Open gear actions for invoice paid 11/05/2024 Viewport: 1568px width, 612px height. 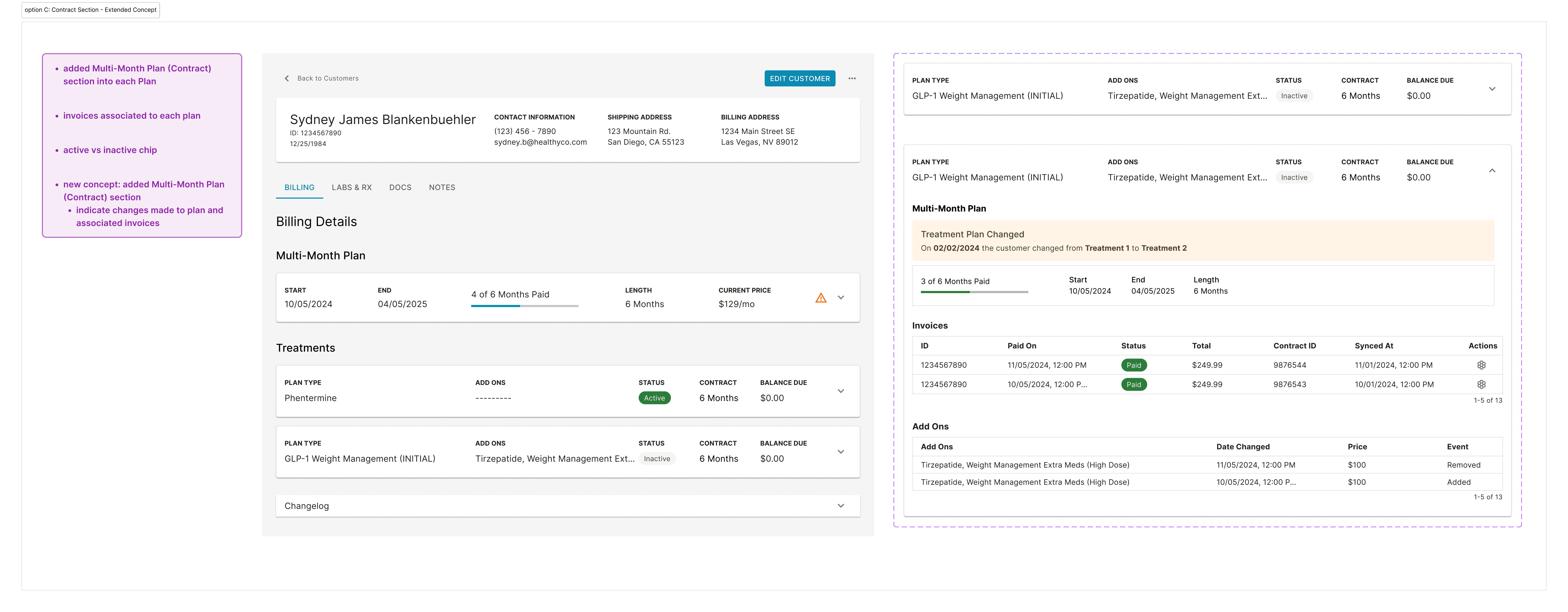tap(1482, 365)
